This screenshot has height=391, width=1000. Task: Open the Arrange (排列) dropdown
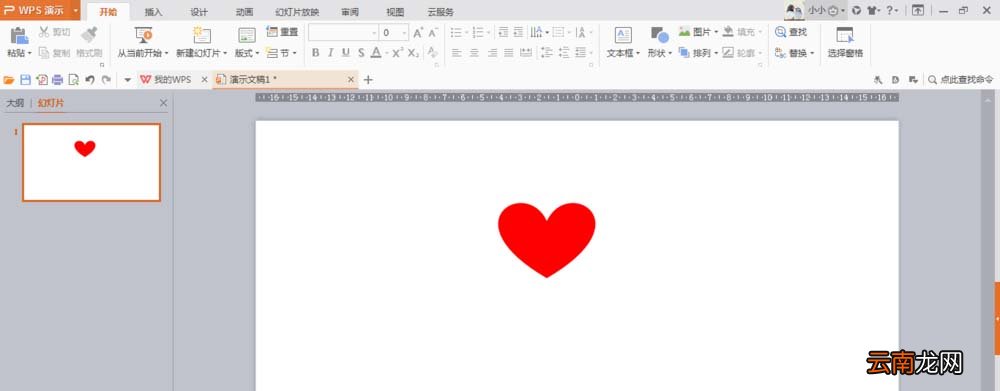pos(698,53)
